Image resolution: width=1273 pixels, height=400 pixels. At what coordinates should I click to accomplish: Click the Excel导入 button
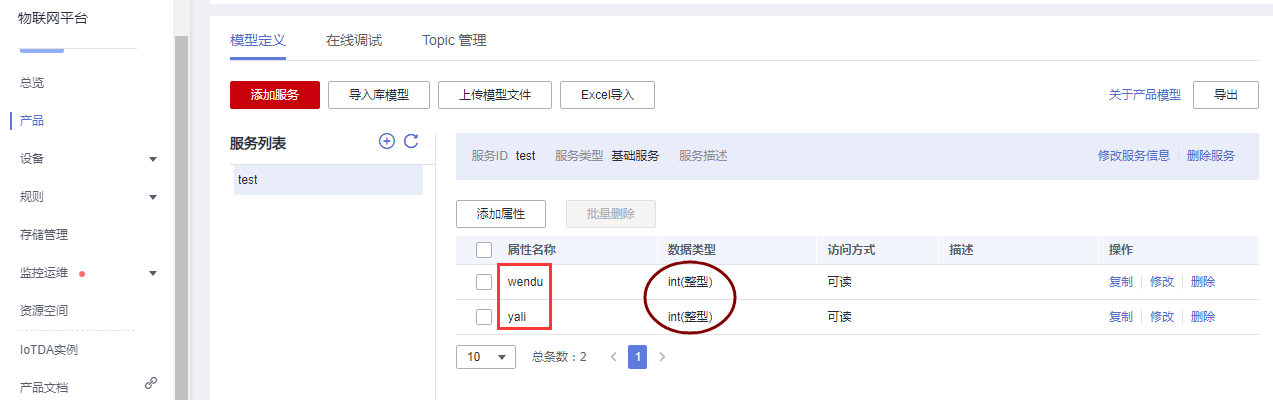point(607,95)
